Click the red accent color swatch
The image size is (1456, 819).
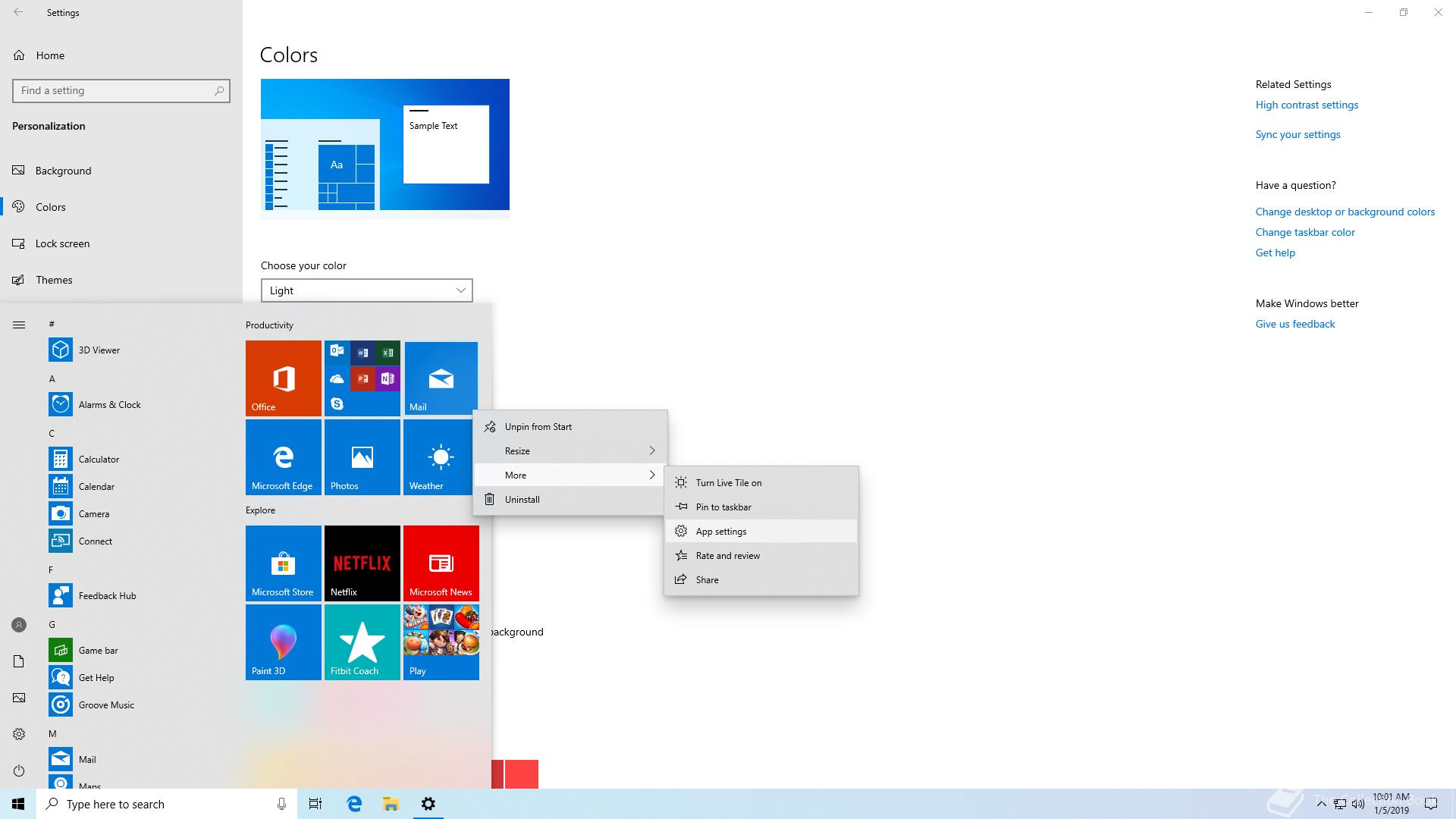522,774
